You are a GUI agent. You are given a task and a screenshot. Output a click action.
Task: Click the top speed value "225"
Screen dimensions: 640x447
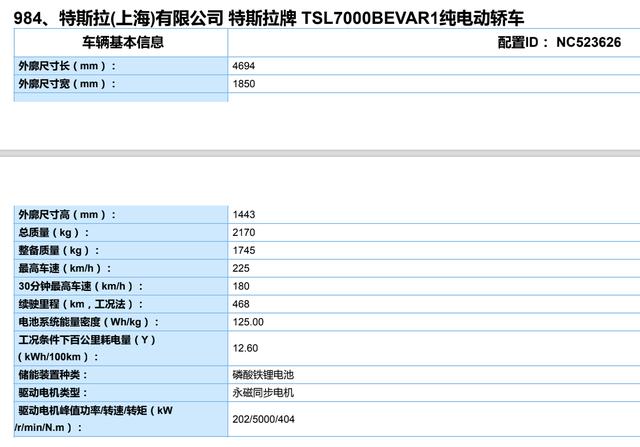coord(241,268)
